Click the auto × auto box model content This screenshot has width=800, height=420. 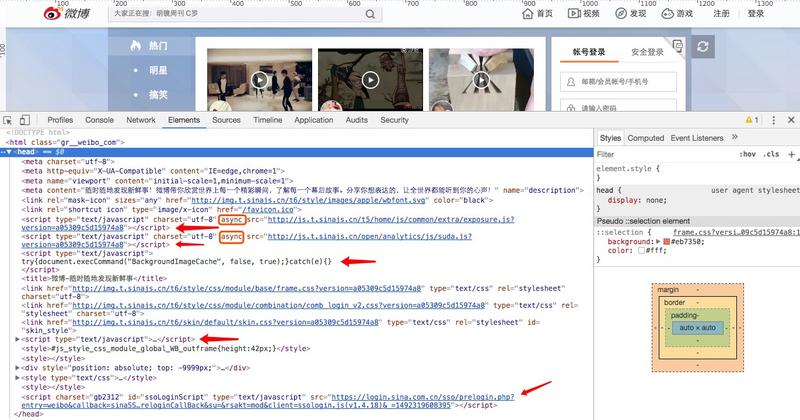[x=697, y=328]
